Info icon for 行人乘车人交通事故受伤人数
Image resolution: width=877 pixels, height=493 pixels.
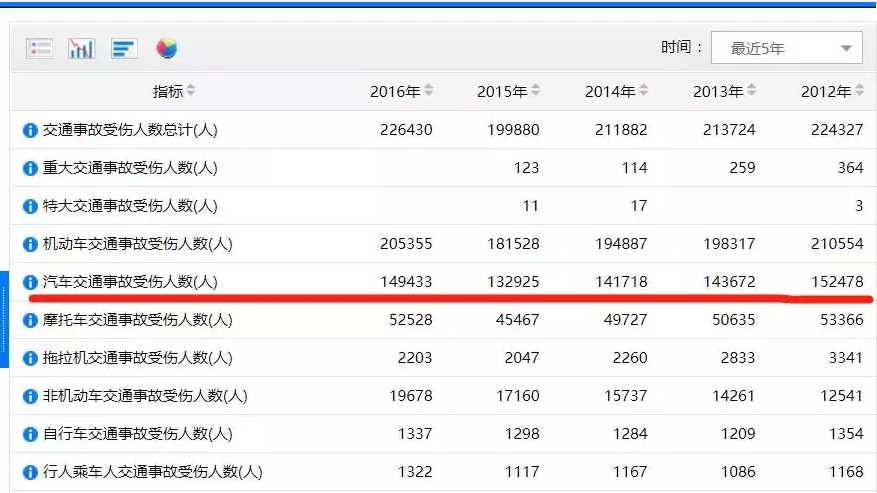(x=30, y=473)
